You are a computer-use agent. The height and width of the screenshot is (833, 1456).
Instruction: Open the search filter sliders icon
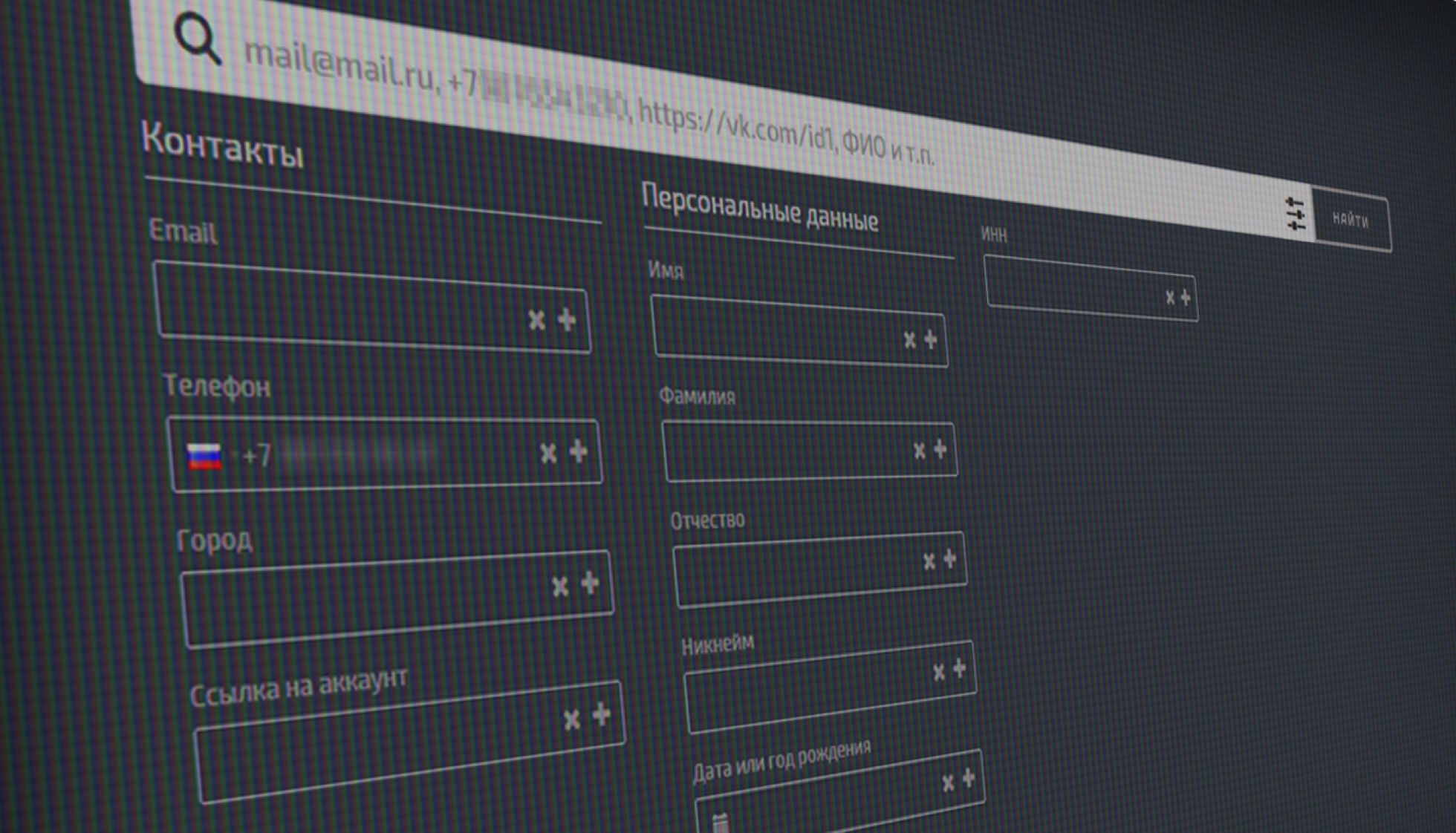tap(1295, 215)
